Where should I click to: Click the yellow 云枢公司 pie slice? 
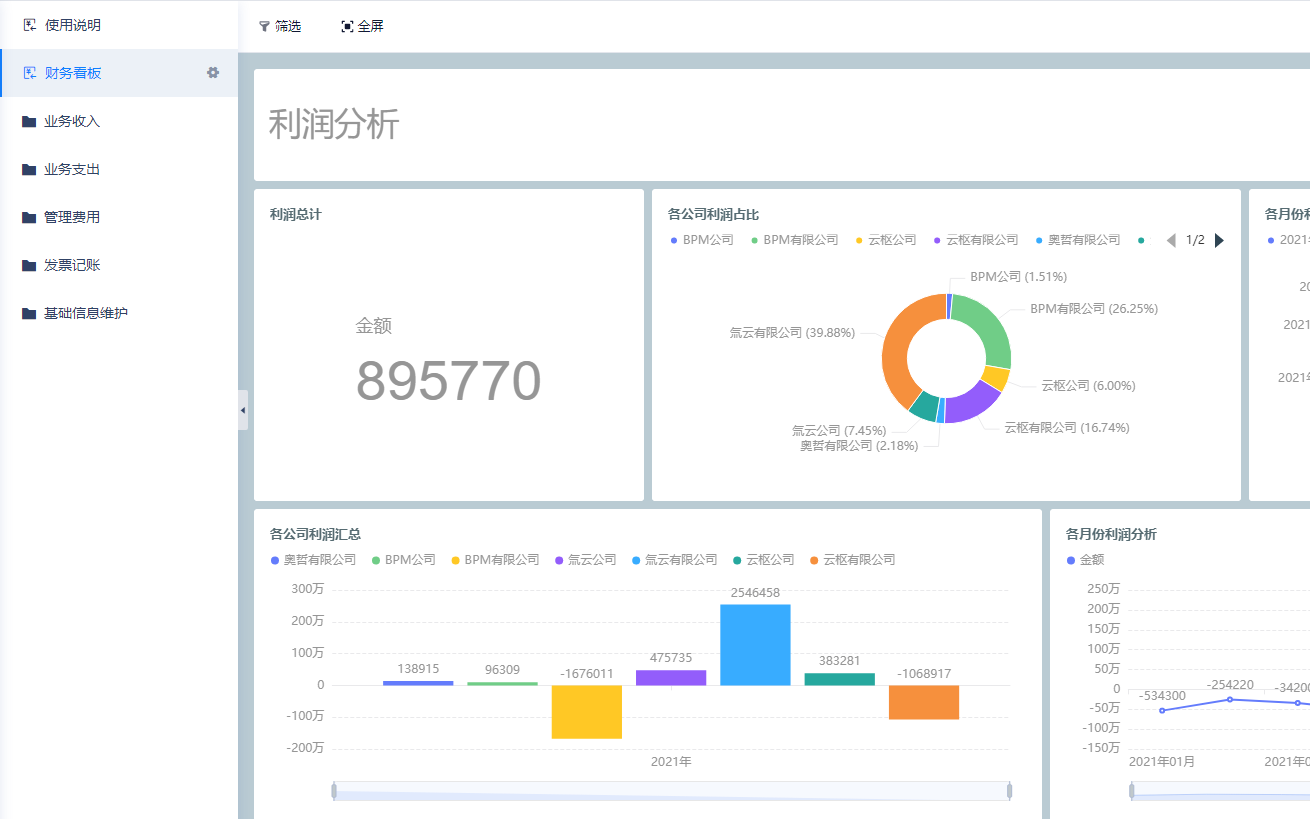coord(995,378)
